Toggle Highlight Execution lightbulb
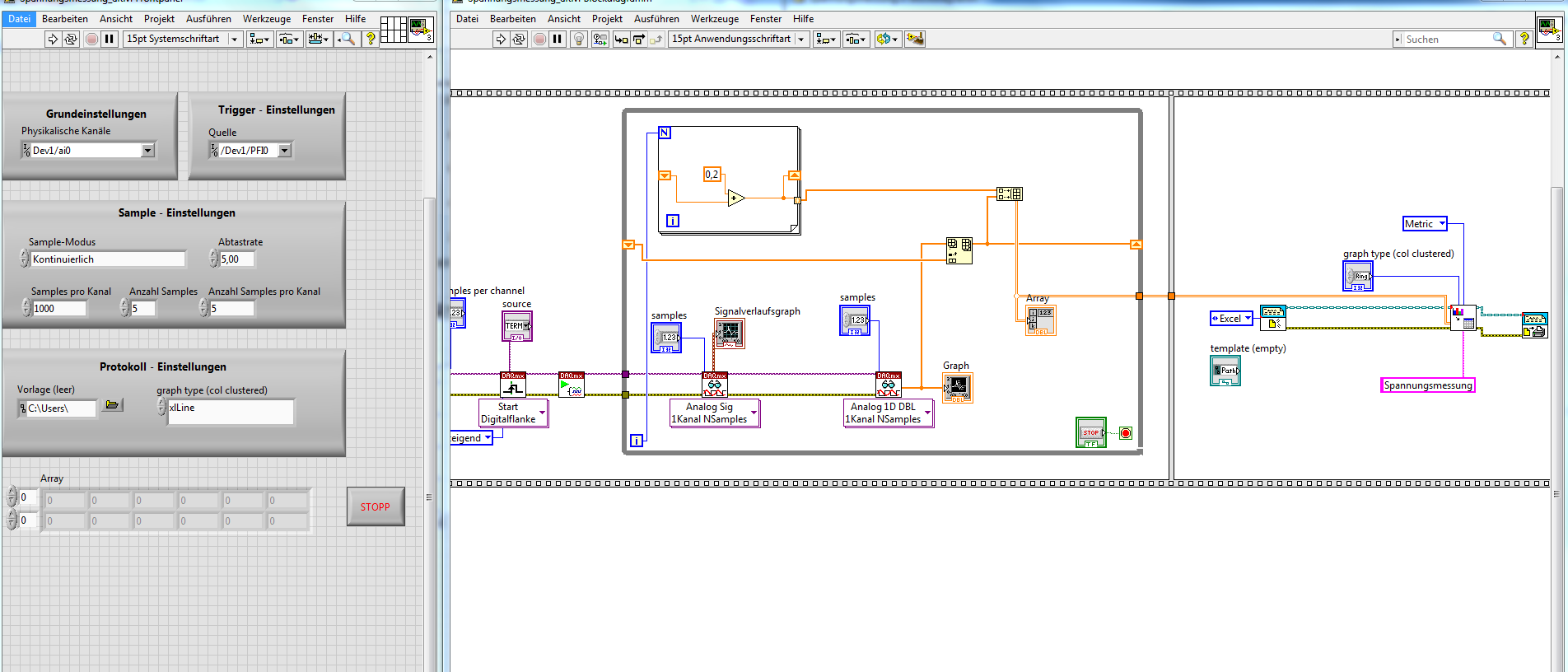1568x672 pixels. (x=579, y=39)
